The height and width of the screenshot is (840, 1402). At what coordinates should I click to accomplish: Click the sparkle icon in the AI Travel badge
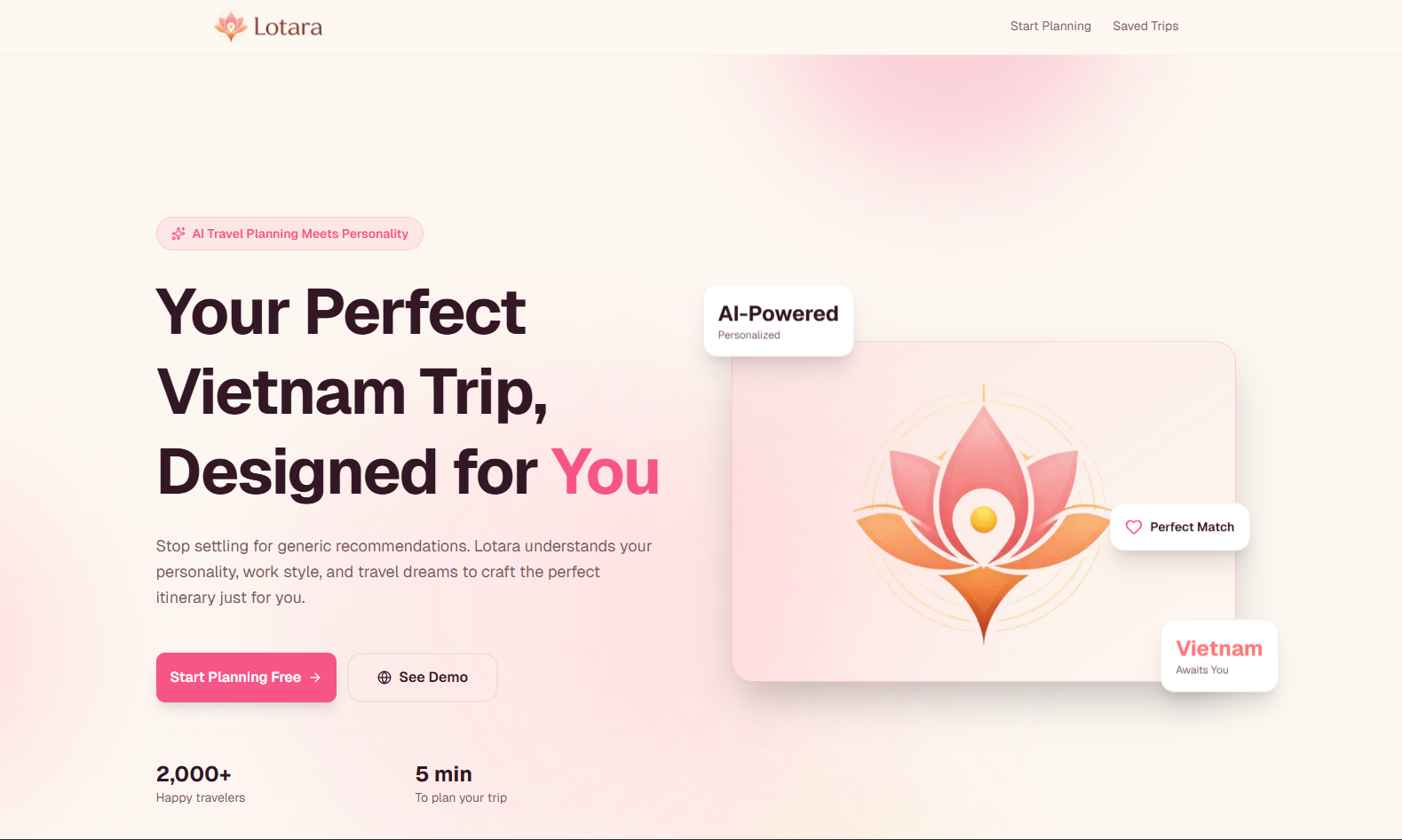tap(178, 234)
